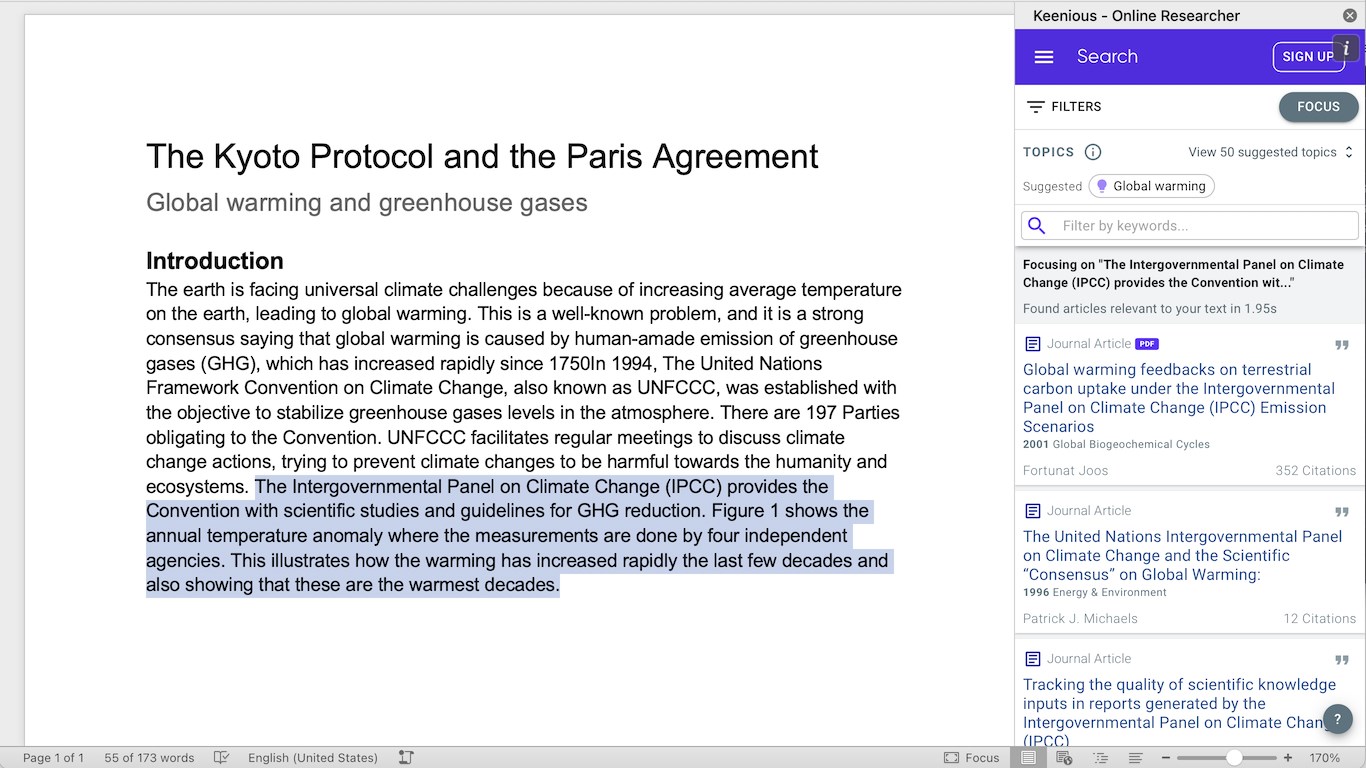Expand View 50 suggested topics
This screenshot has height=768, width=1366.
point(1270,152)
